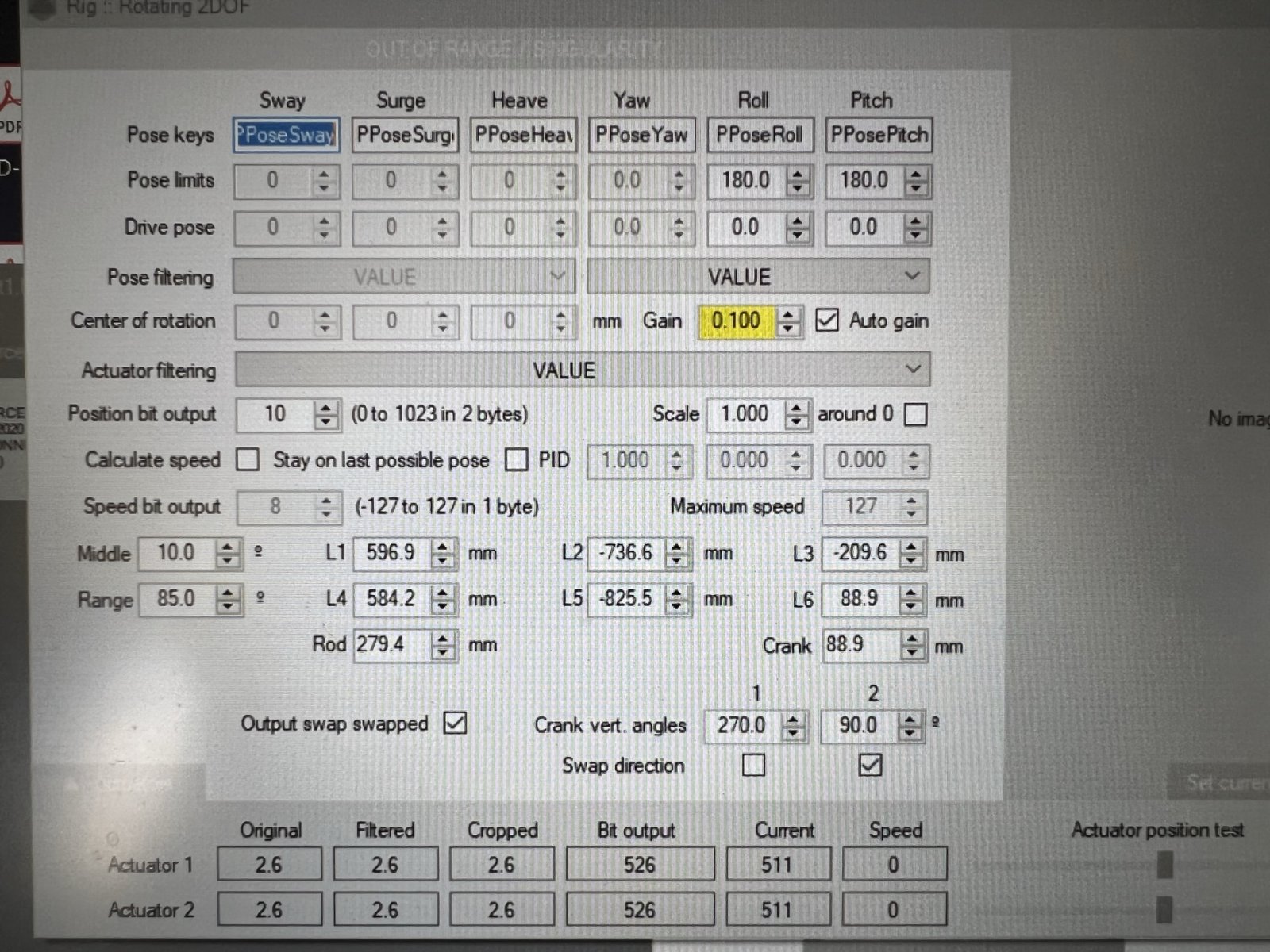This screenshot has height=952, width=1270.
Task: Click the Pitch drive pose stepper arrows
Action: (916, 228)
